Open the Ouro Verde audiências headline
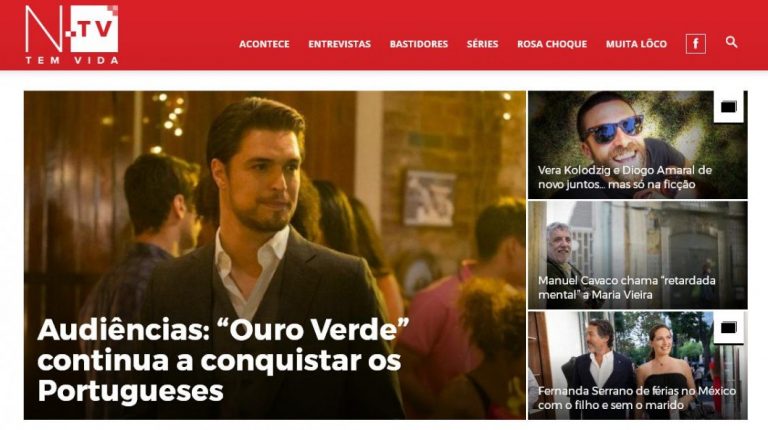The image size is (768, 430). click(x=223, y=360)
